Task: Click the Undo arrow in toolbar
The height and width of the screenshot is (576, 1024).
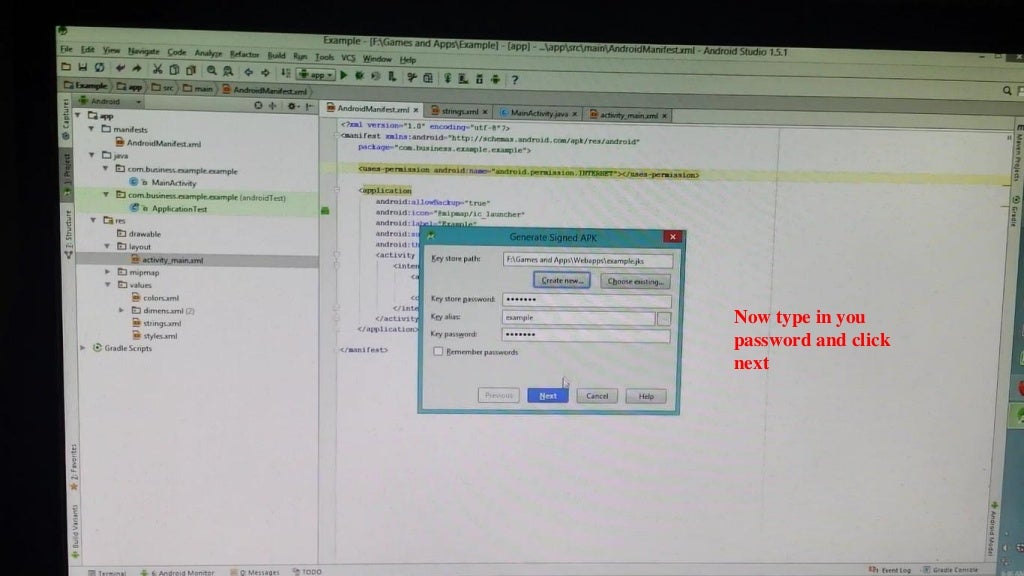Action: [120, 68]
